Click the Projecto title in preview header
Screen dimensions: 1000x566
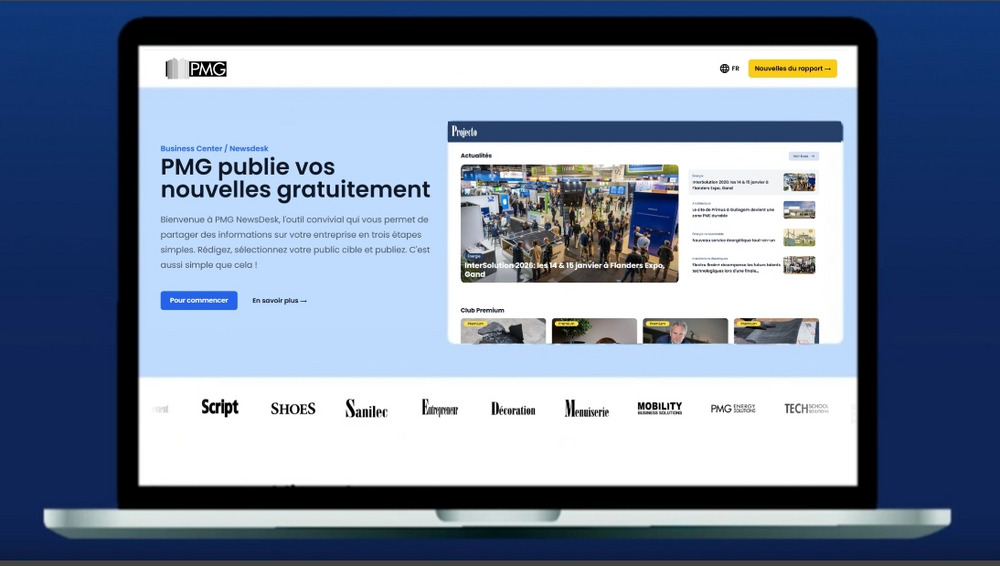point(465,132)
